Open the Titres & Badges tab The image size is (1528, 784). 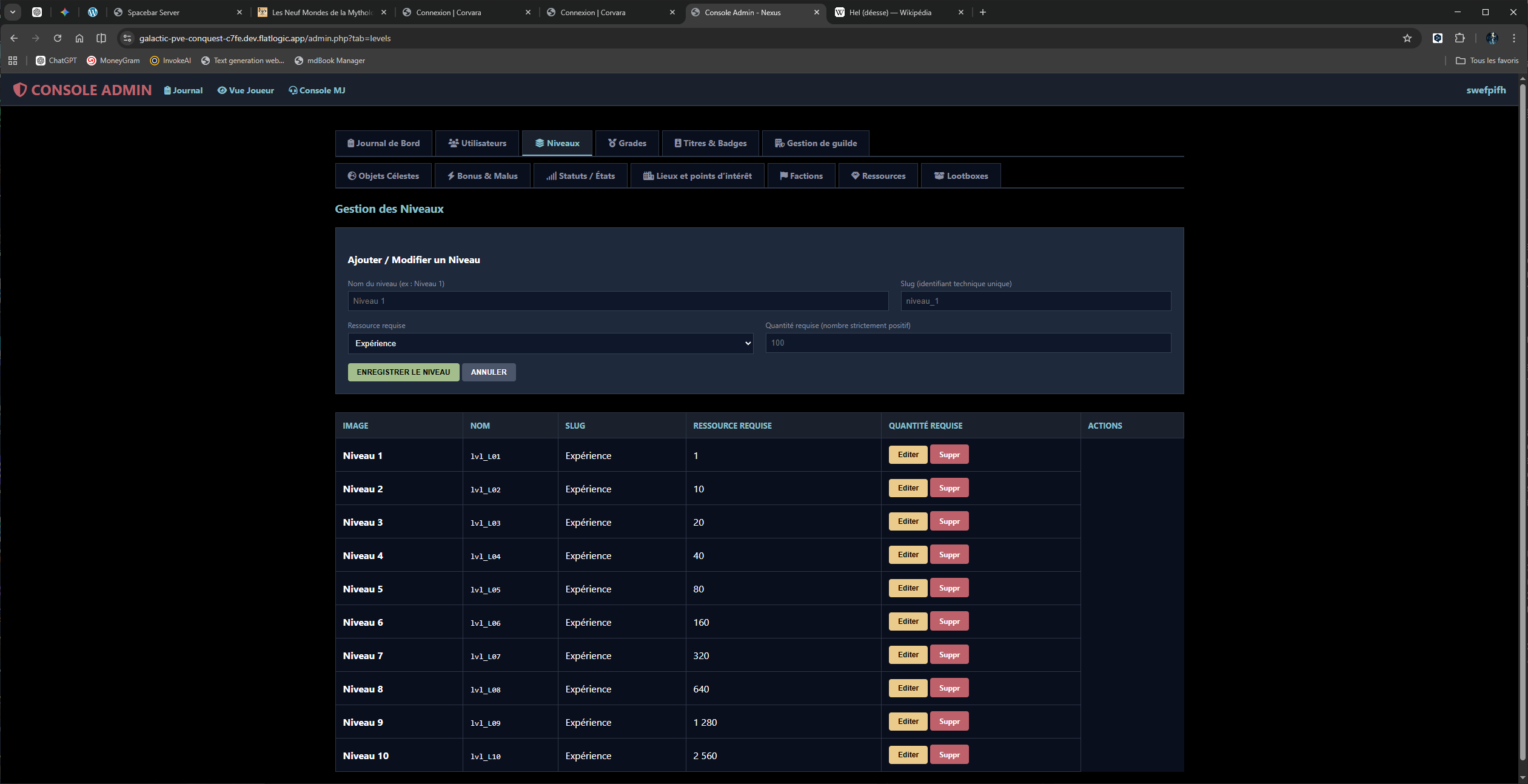coord(710,143)
